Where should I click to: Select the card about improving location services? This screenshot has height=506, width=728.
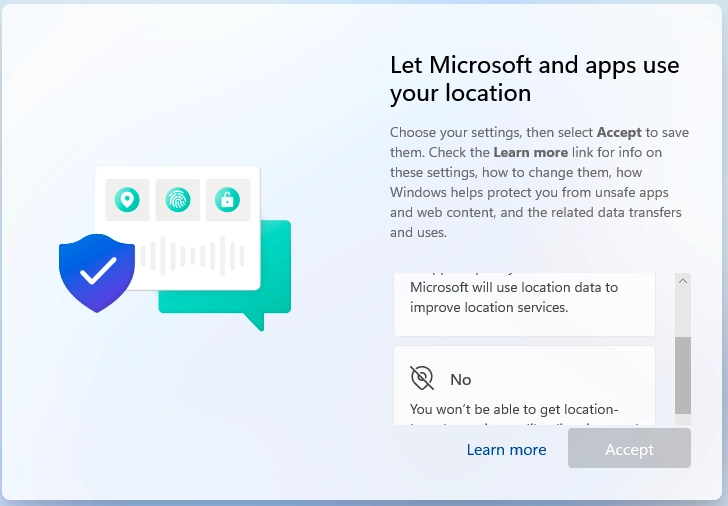tap(524, 304)
